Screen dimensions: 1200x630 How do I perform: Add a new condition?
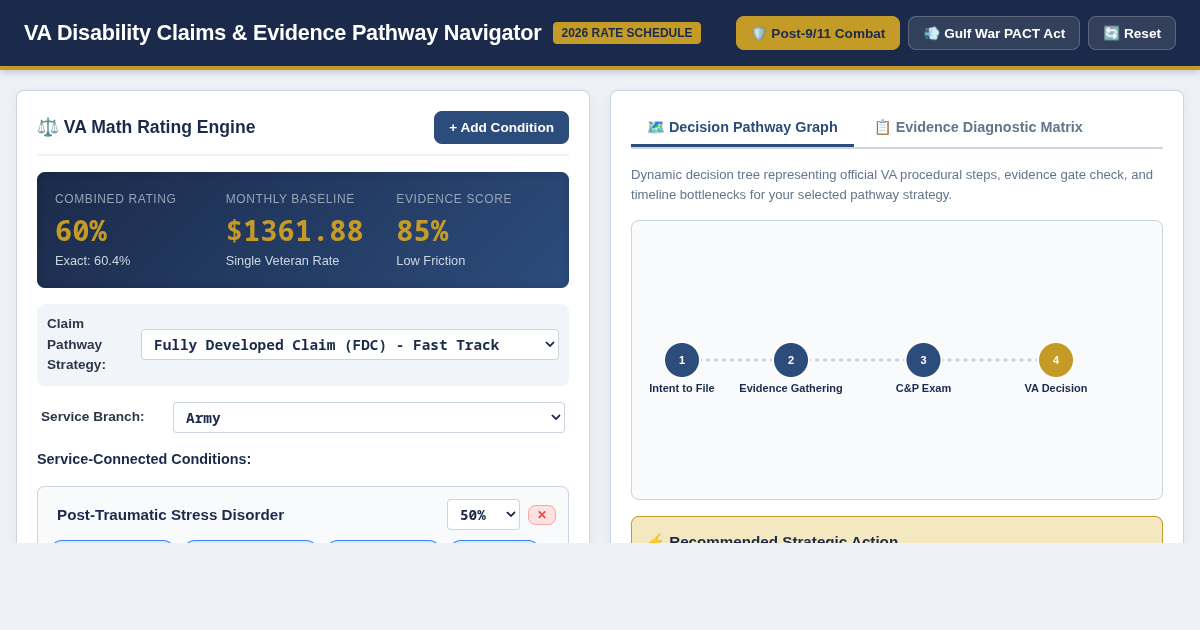pos(501,127)
